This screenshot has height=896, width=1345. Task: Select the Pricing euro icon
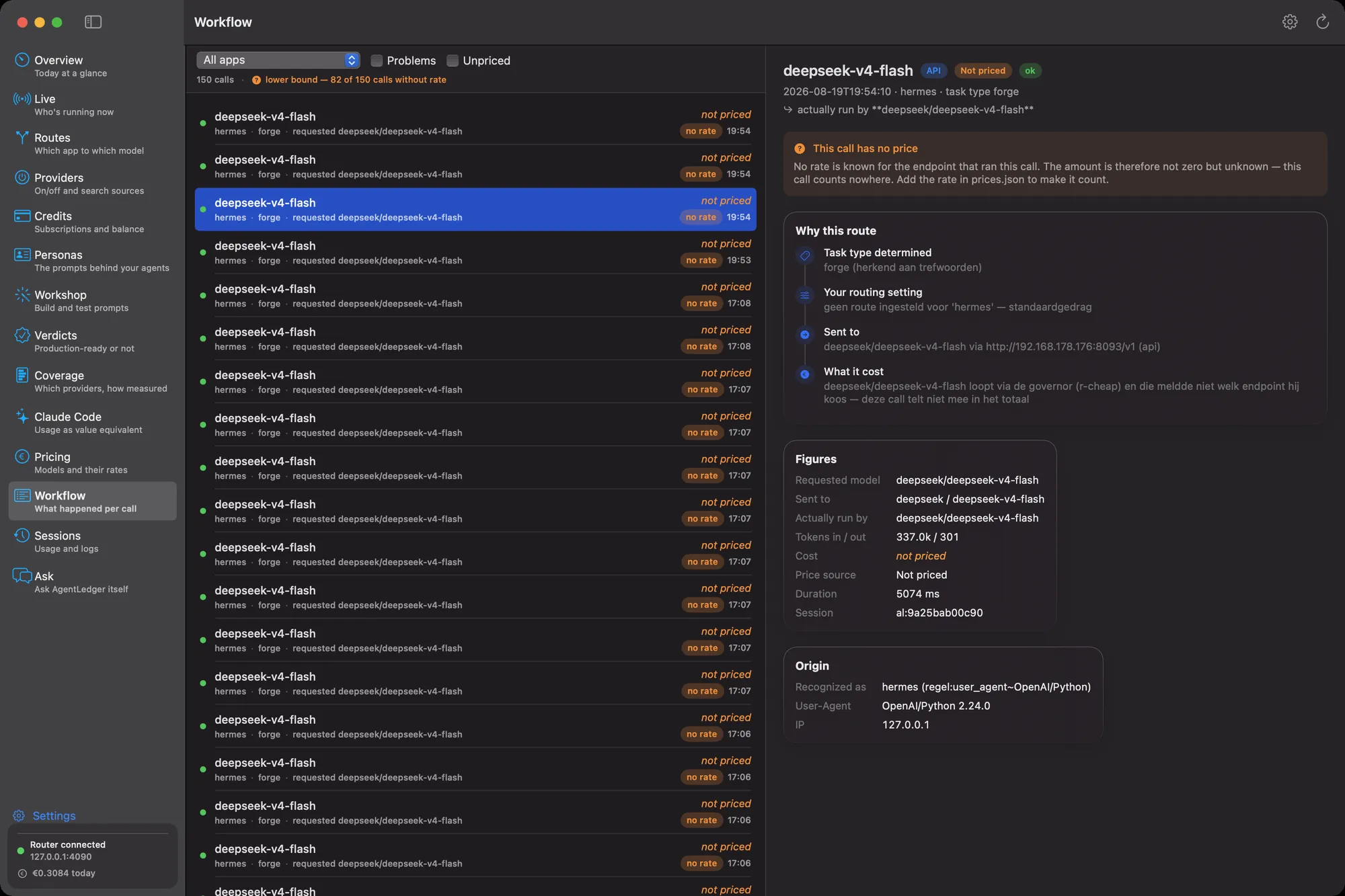coord(22,456)
